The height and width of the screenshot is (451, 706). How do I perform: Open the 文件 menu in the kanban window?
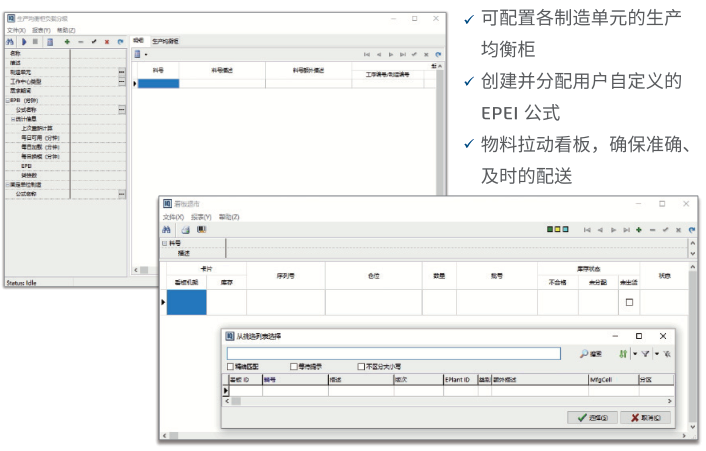point(172,216)
